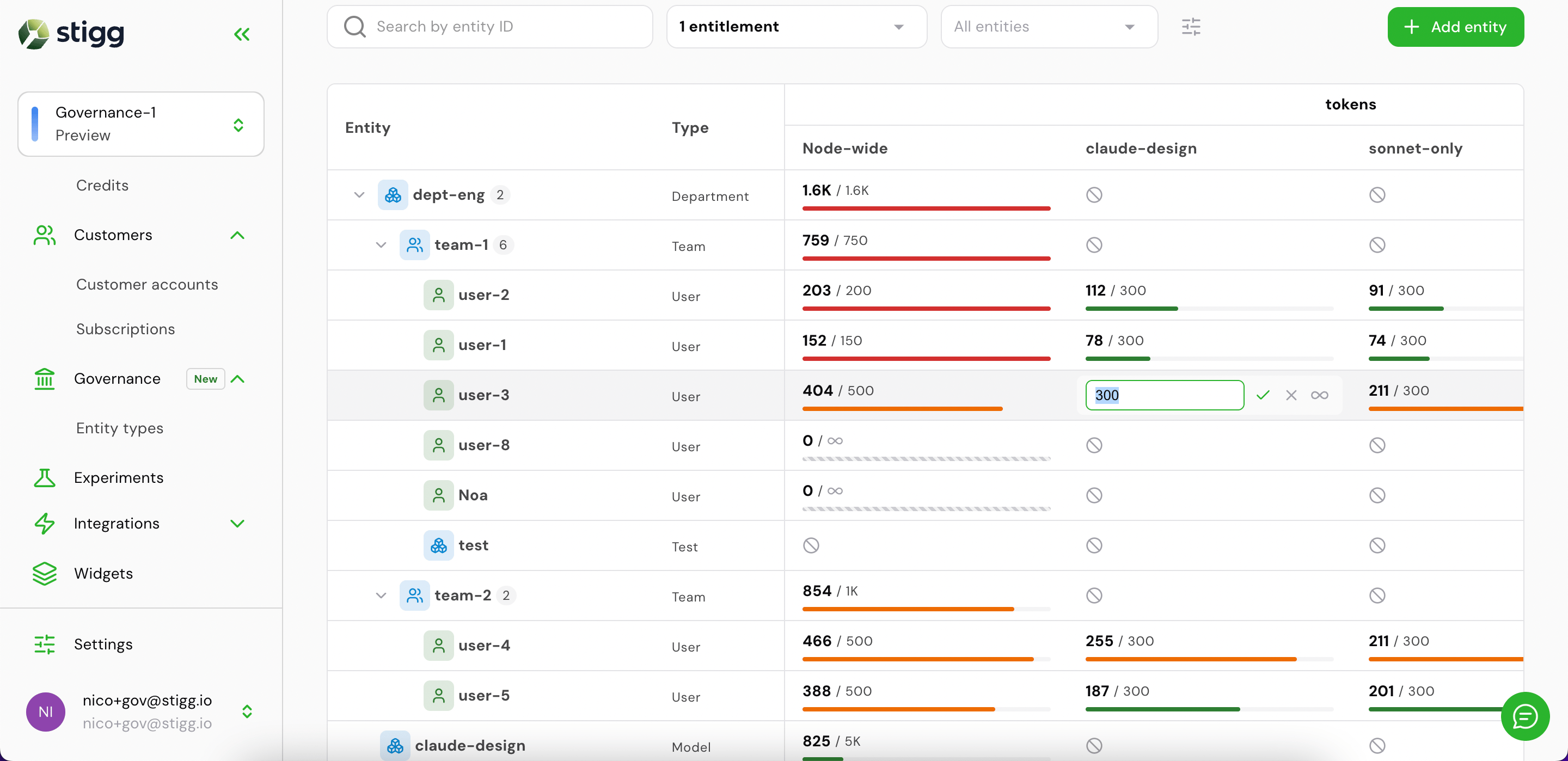Expand the Integrations menu chevron
The image size is (1568, 761).
point(237,524)
